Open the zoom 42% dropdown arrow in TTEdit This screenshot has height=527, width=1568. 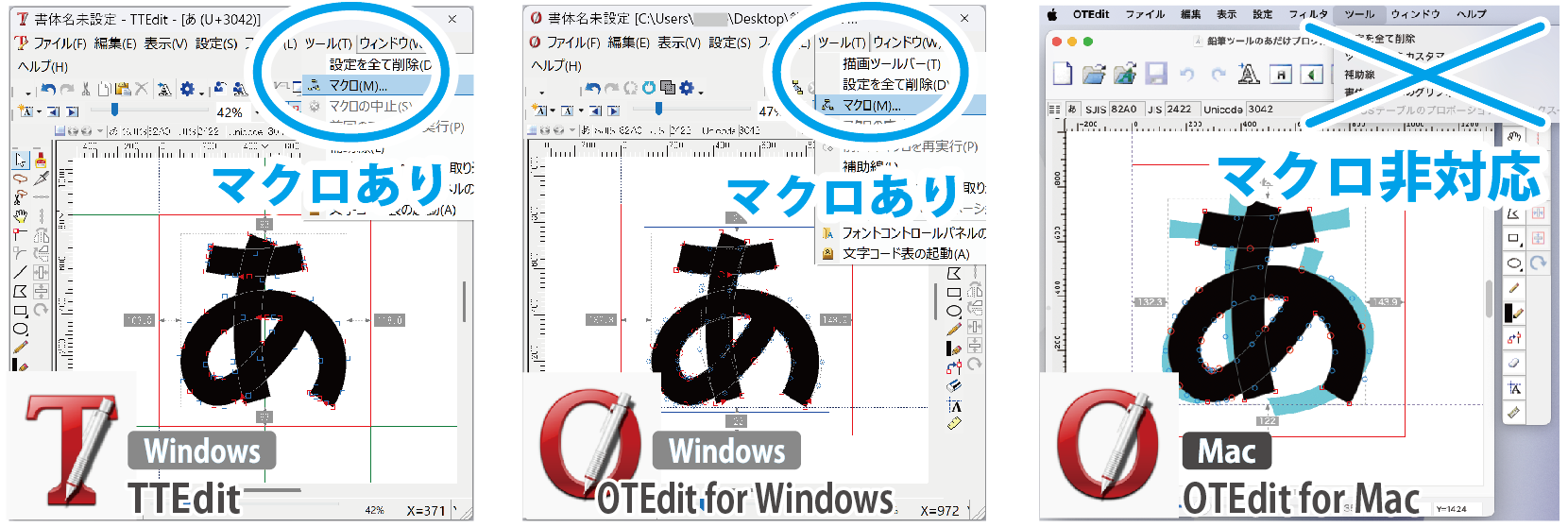tap(257, 112)
